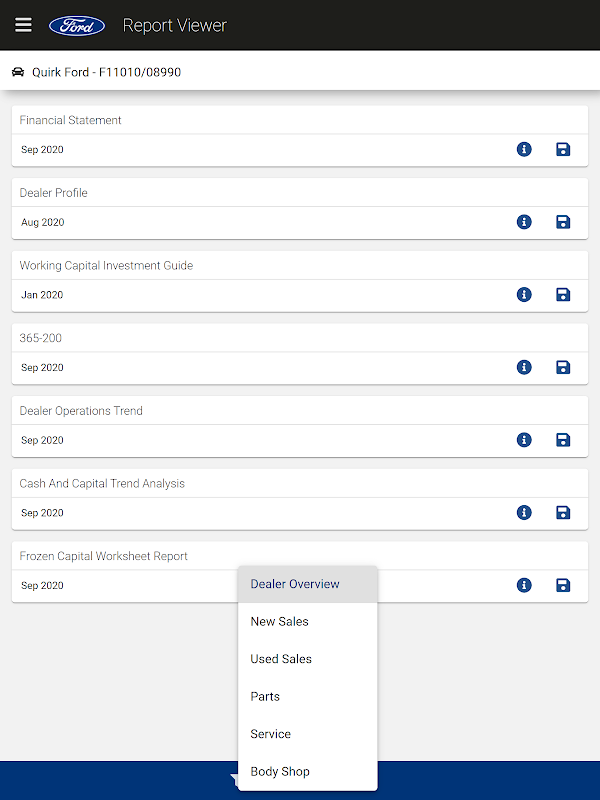Save the Frozen Capital Worksheet Report
The width and height of the screenshot is (600, 800).
coord(563,585)
